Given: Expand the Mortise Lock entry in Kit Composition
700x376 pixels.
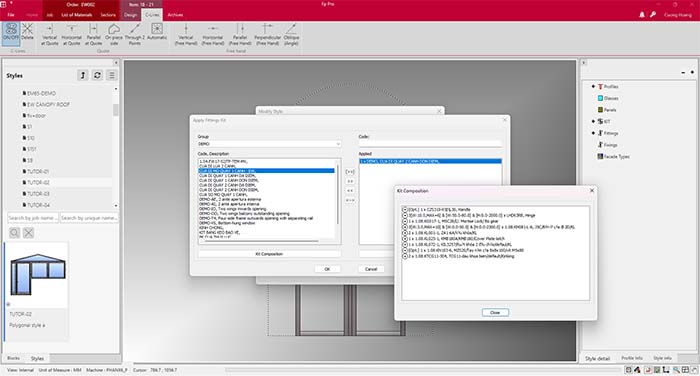Looking at the screenshot, I should (405, 221).
